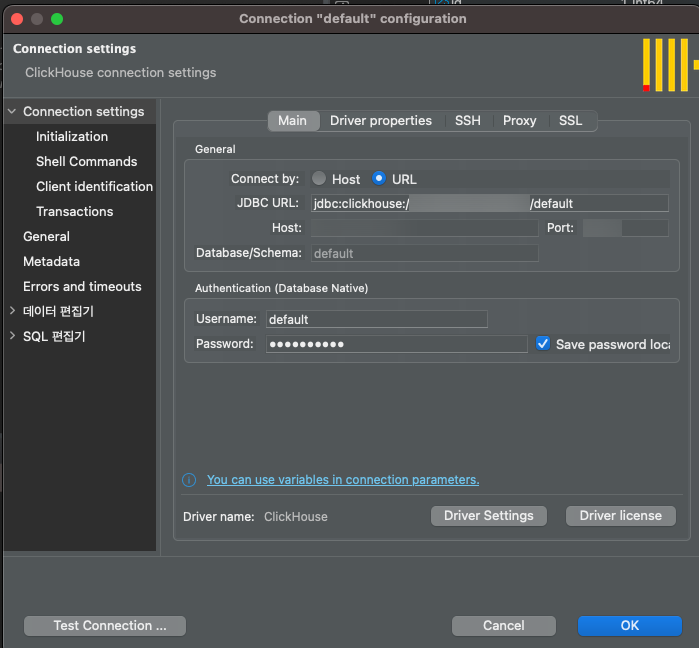Switch to the SSL tab

click(x=570, y=121)
